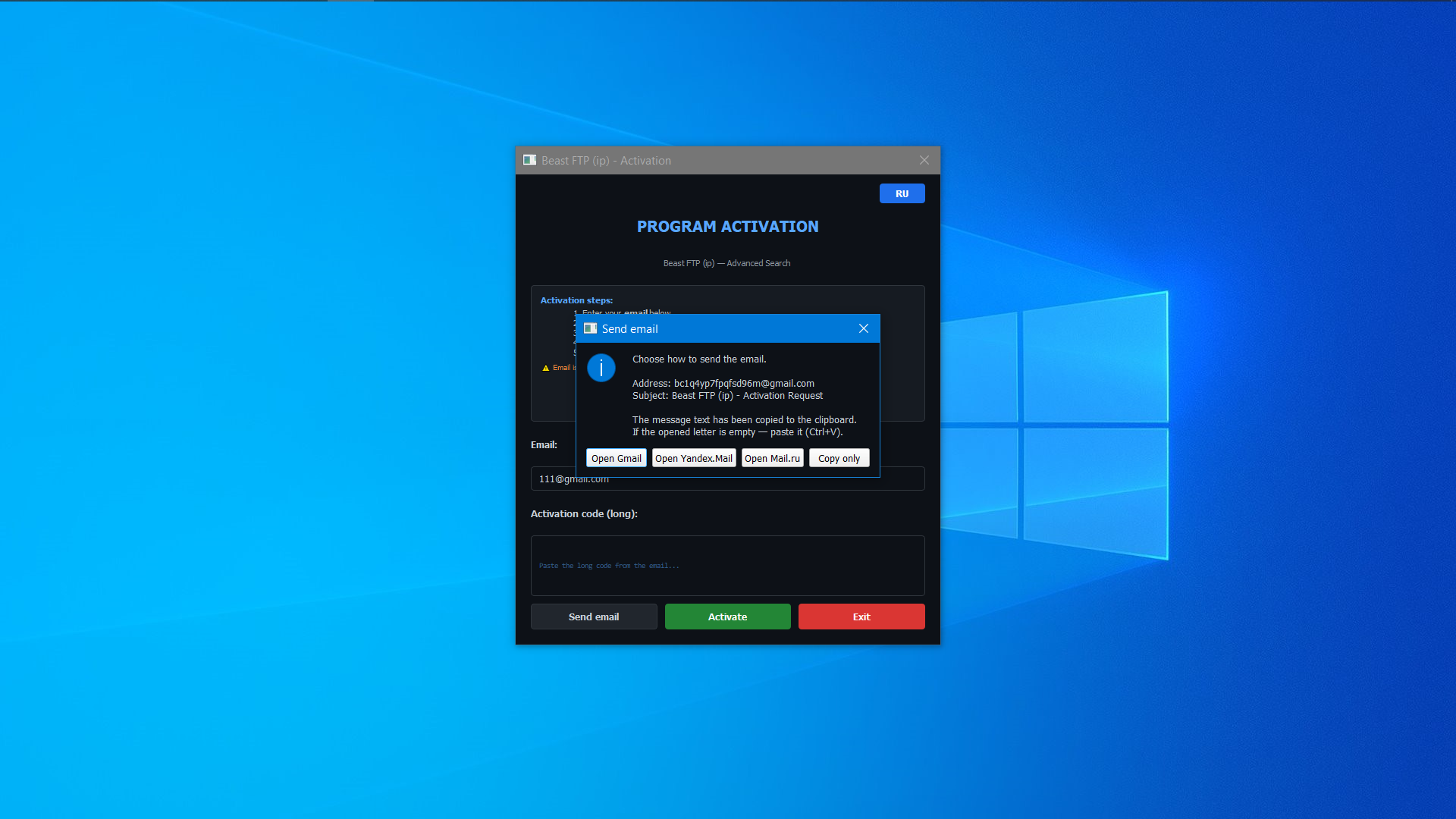Click 'Choose how to send the email.' text
This screenshot has height=819, width=1456.
click(x=699, y=359)
